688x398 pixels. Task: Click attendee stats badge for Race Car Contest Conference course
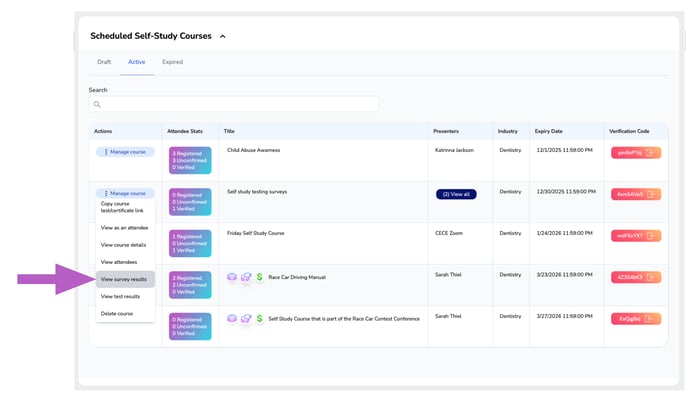tap(190, 326)
